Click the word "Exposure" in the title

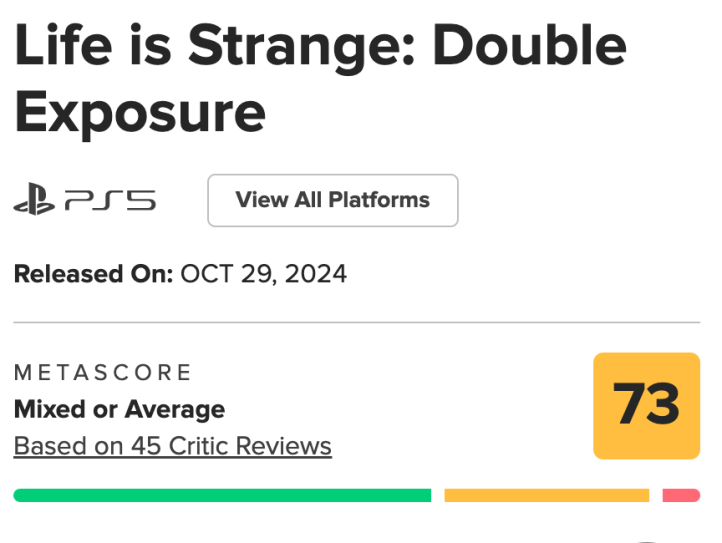pos(140,113)
